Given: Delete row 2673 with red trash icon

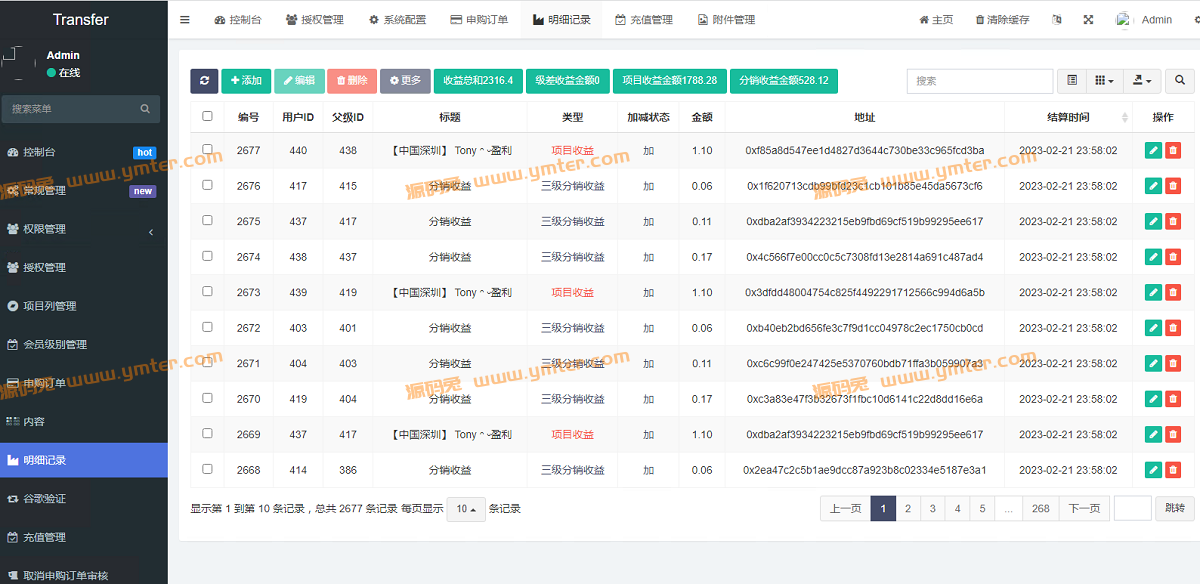Looking at the screenshot, I should pos(1173,292).
